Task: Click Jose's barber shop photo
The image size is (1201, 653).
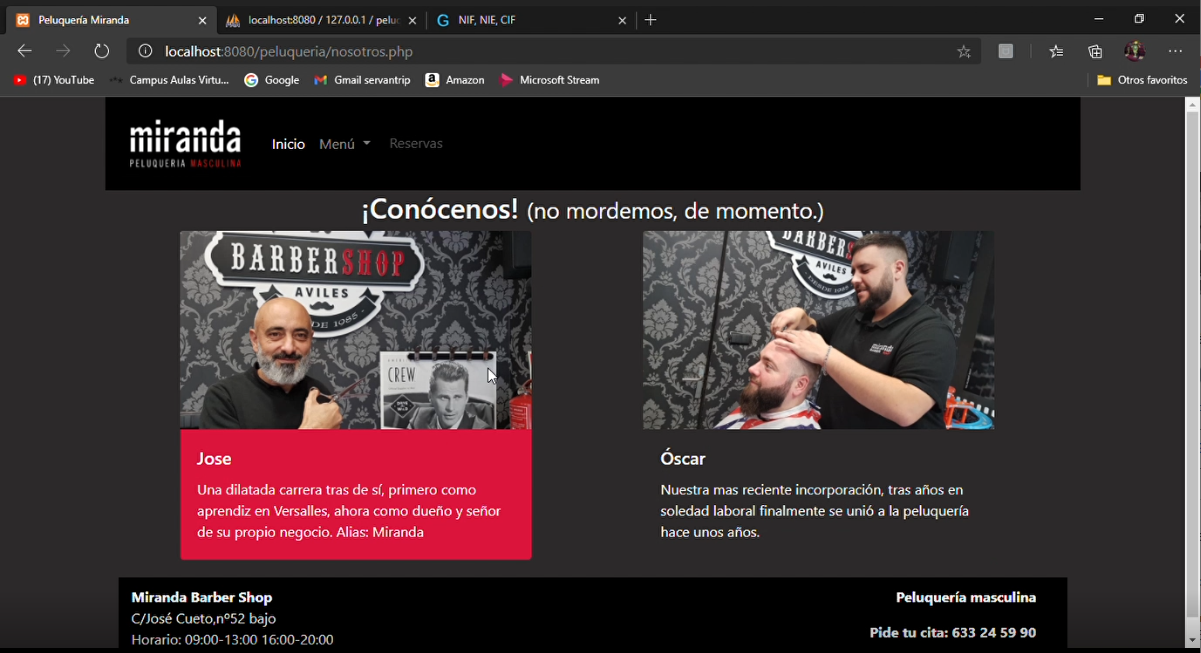Action: (355, 330)
